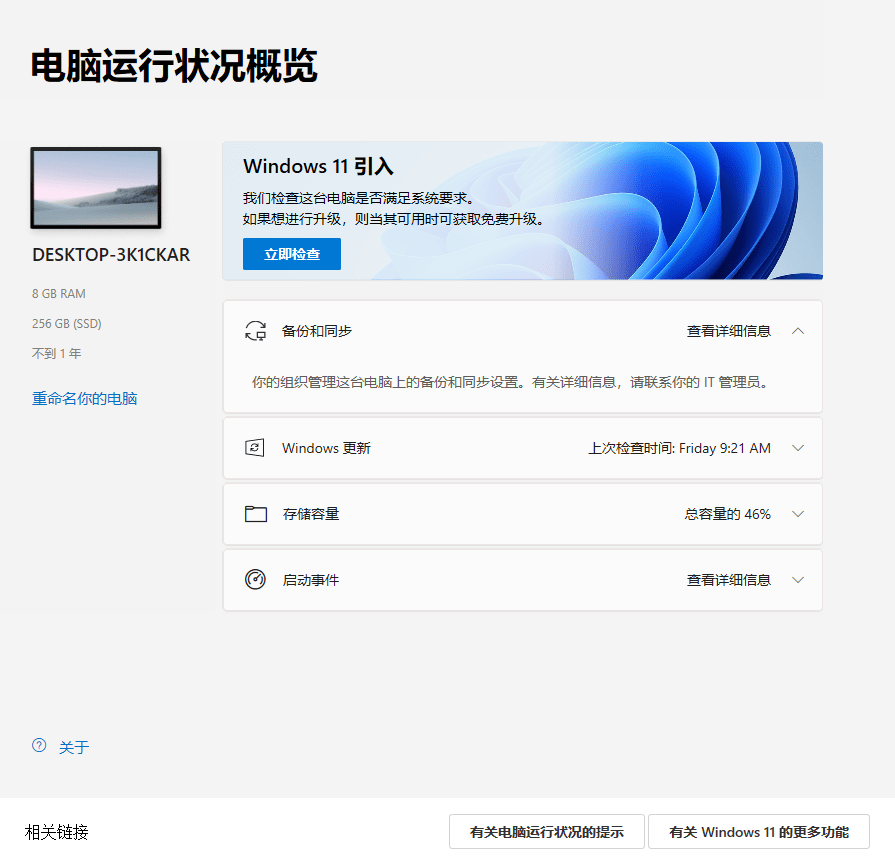The width and height of the screenshot is (895, 864).
Task: Click the question mark icon beside 关于
Action: coord(38,746)
